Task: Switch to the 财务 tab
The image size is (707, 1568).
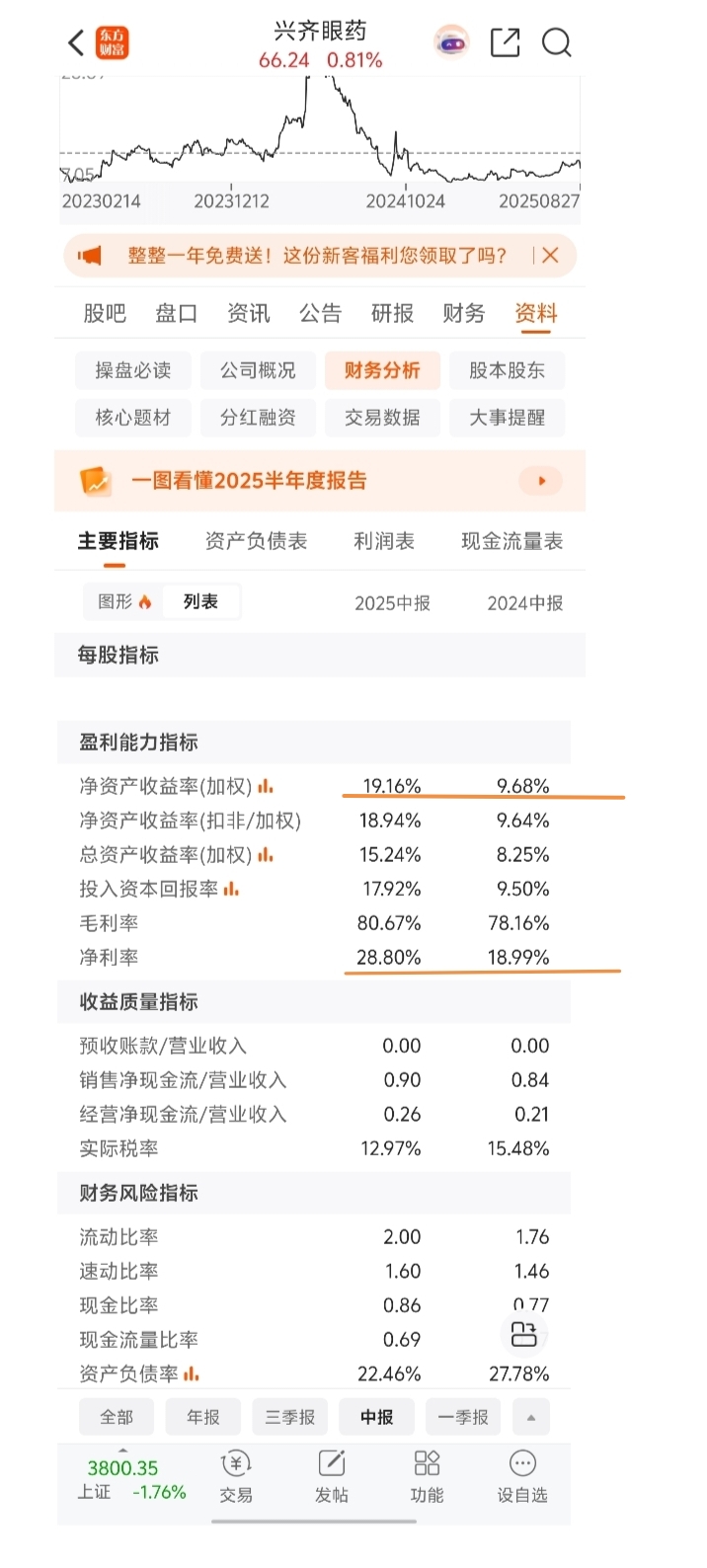Action: coord(464,313)
